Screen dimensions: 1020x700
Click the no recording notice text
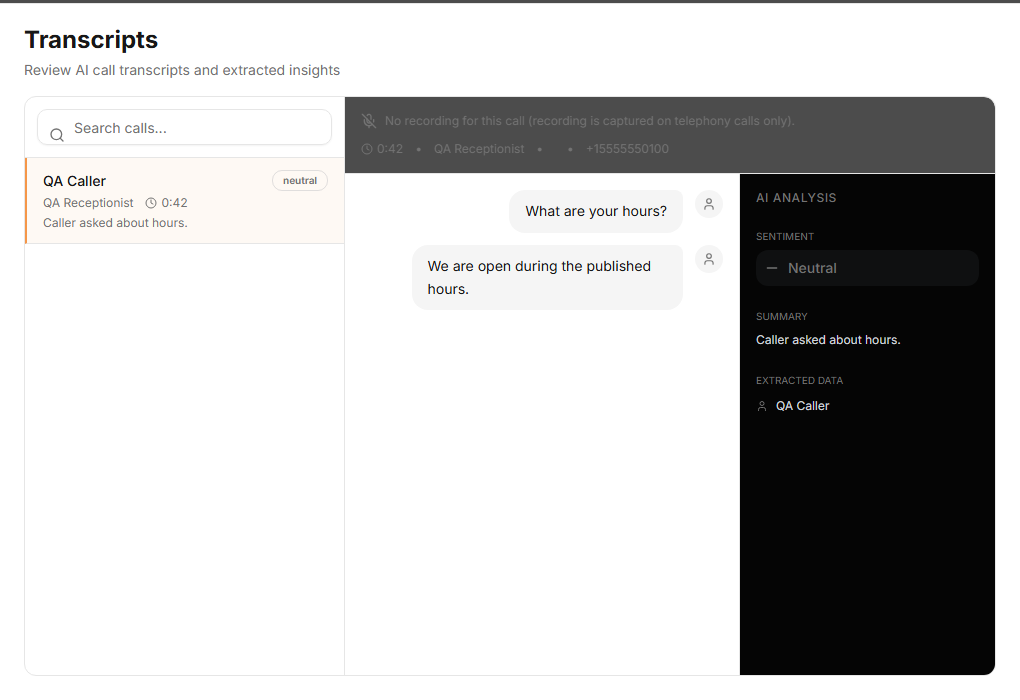589,121
